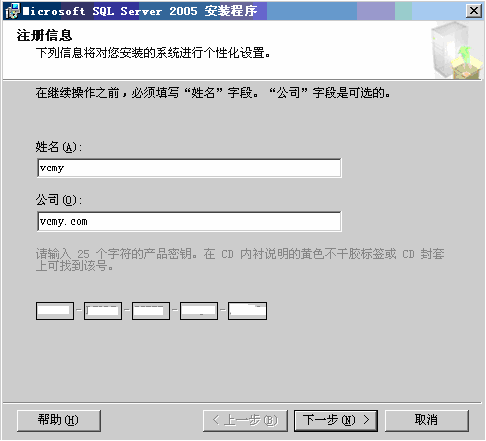
Task: Click the window title bar text
Action: pyautogui.click(x=140, y=11)
